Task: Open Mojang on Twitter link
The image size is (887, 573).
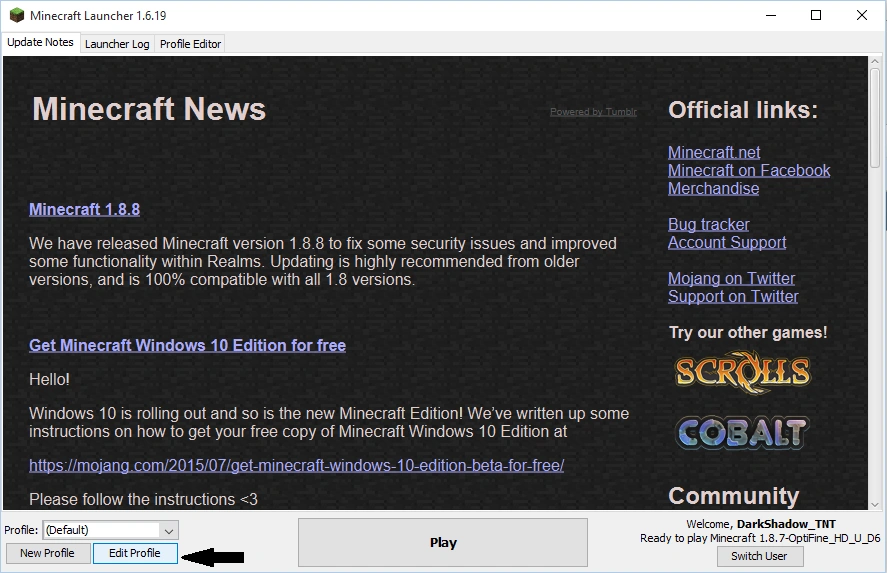Action: coord(731,278)
